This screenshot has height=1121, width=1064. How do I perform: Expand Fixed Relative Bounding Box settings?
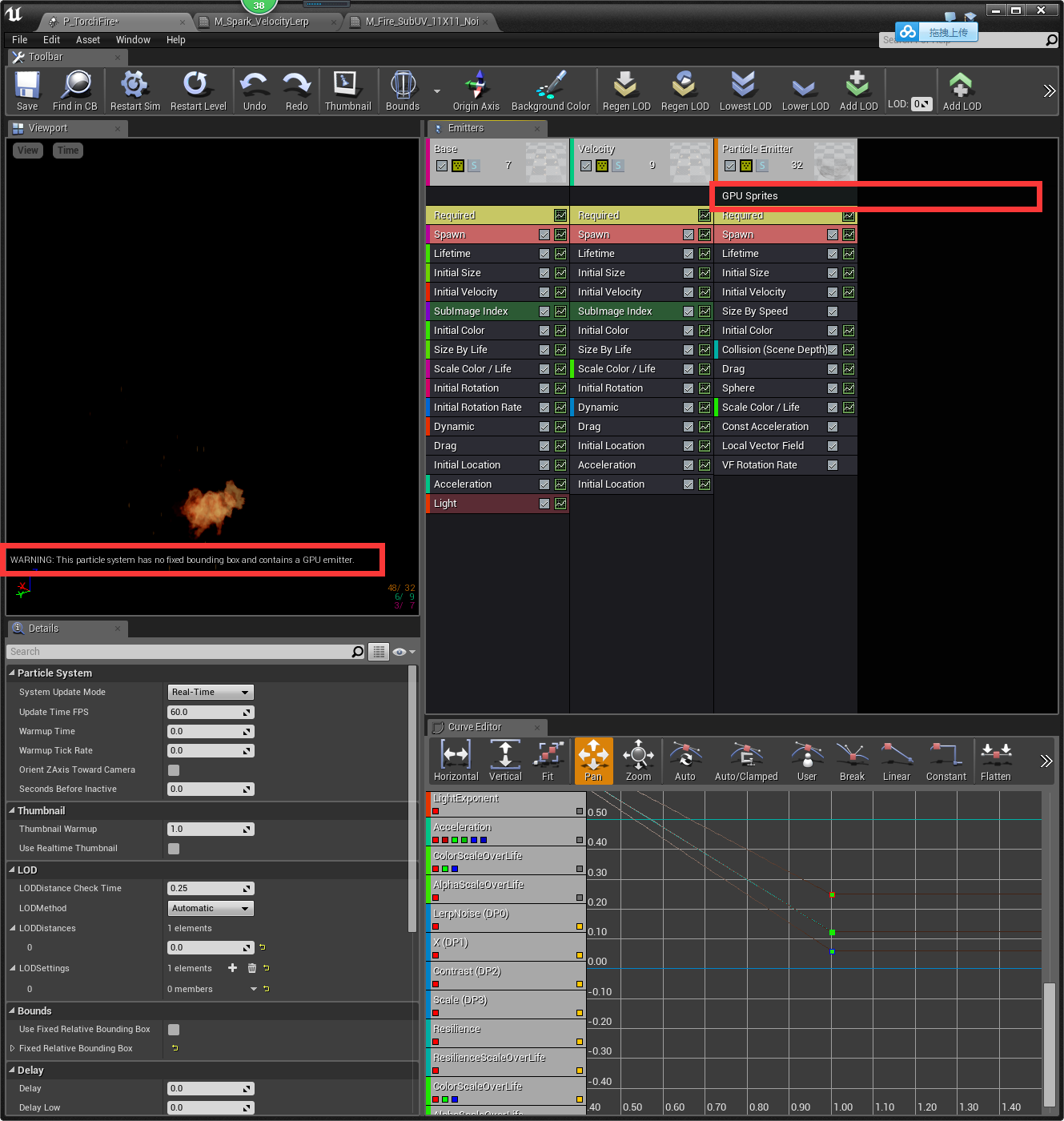[11, 1048]
